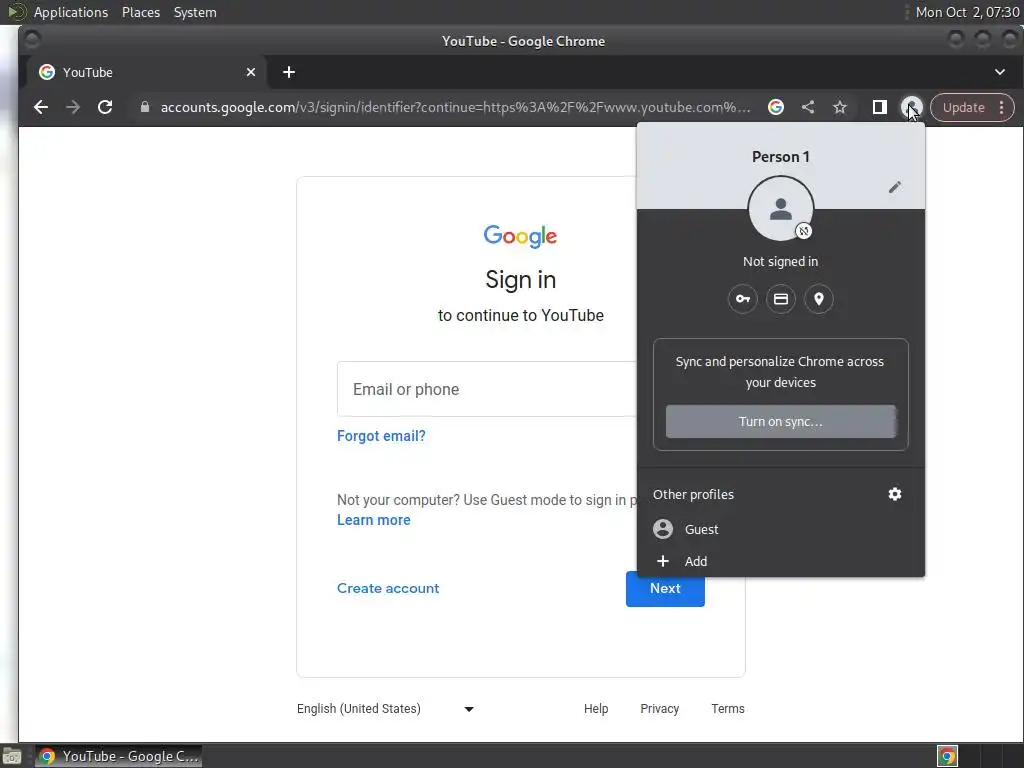The height and width of the screenshot is (768, 1024).
Task: Click the address bar URL
Action: (455, 107)
